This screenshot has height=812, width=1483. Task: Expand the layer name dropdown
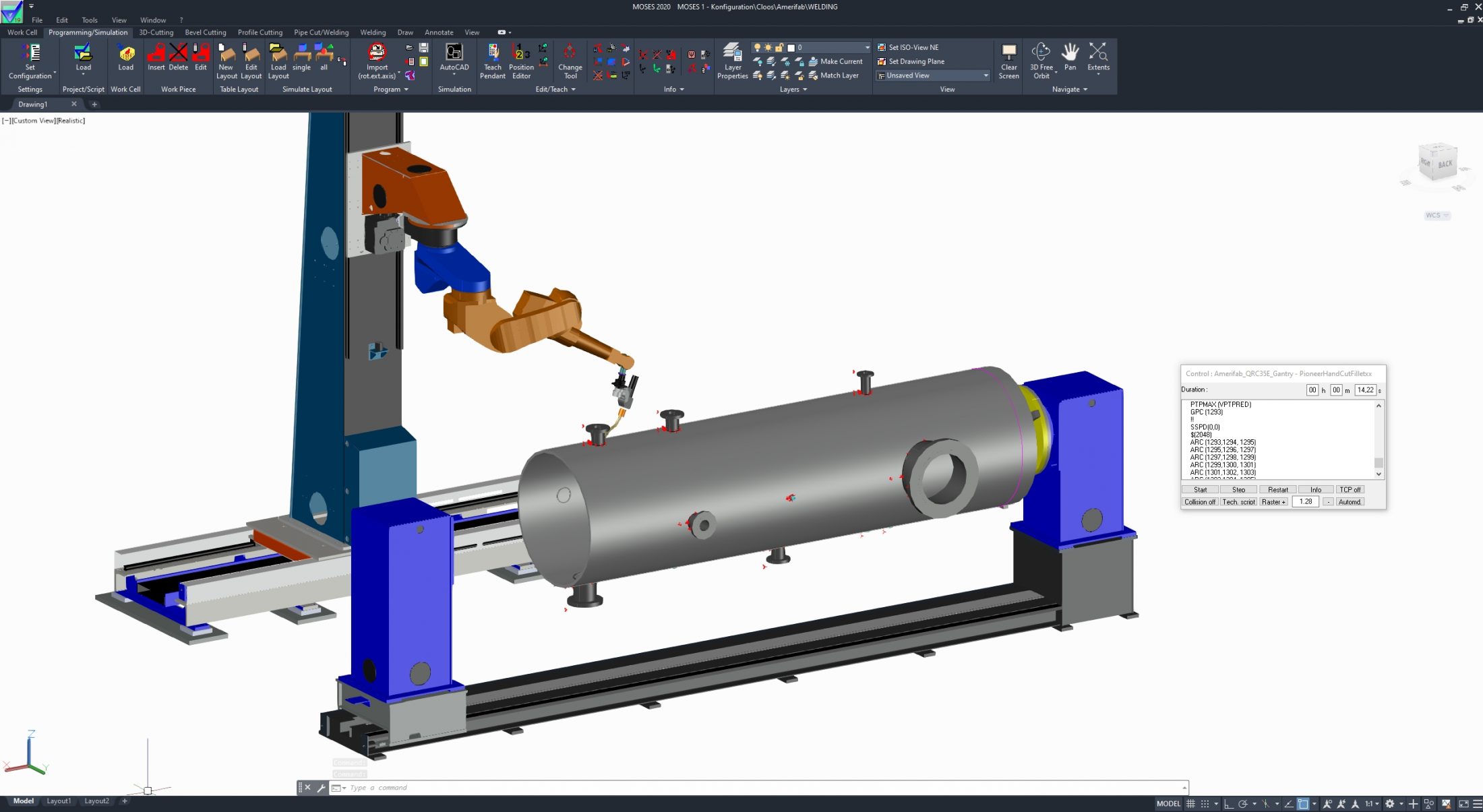click(867, 47)
